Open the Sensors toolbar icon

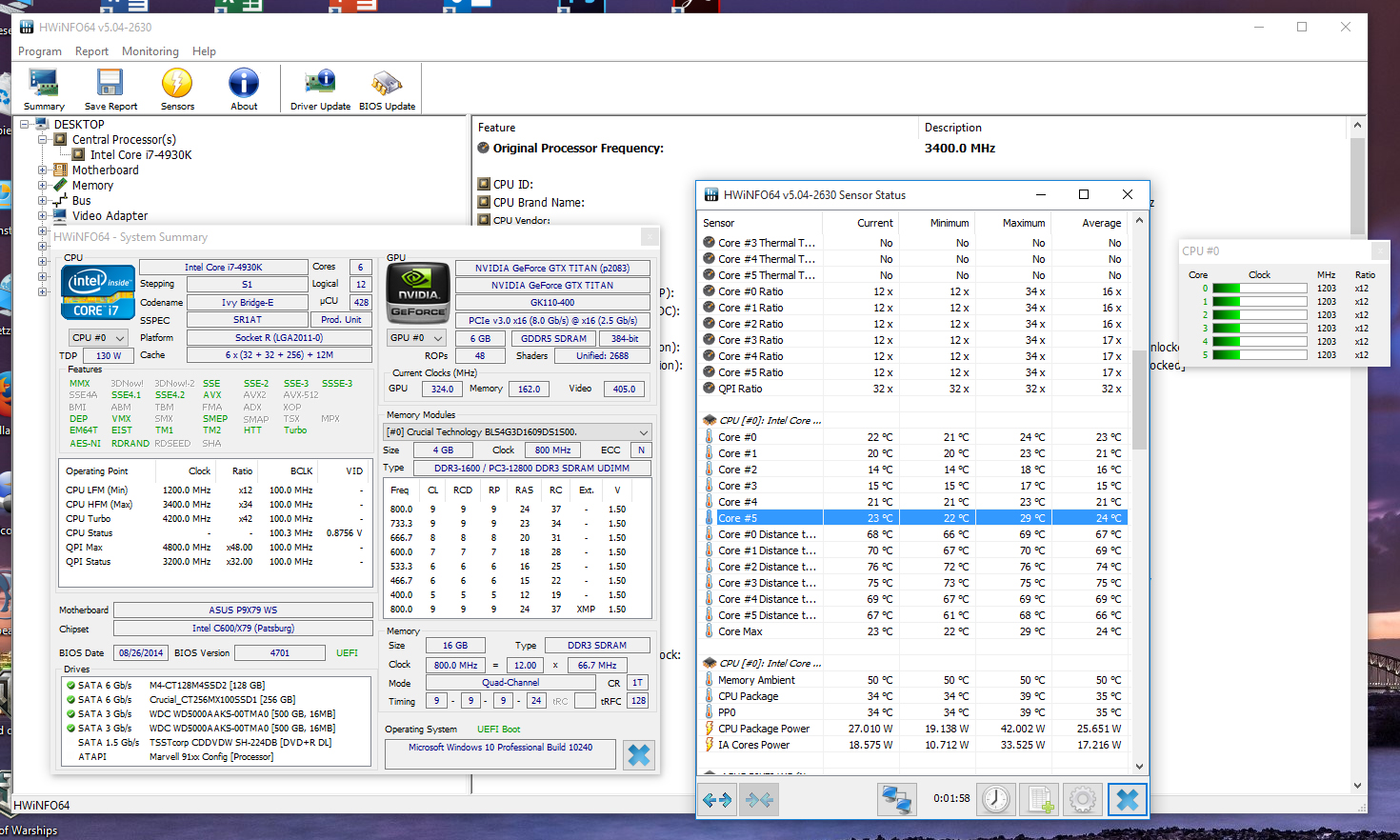pyautogui.click(x=177, y=90)
